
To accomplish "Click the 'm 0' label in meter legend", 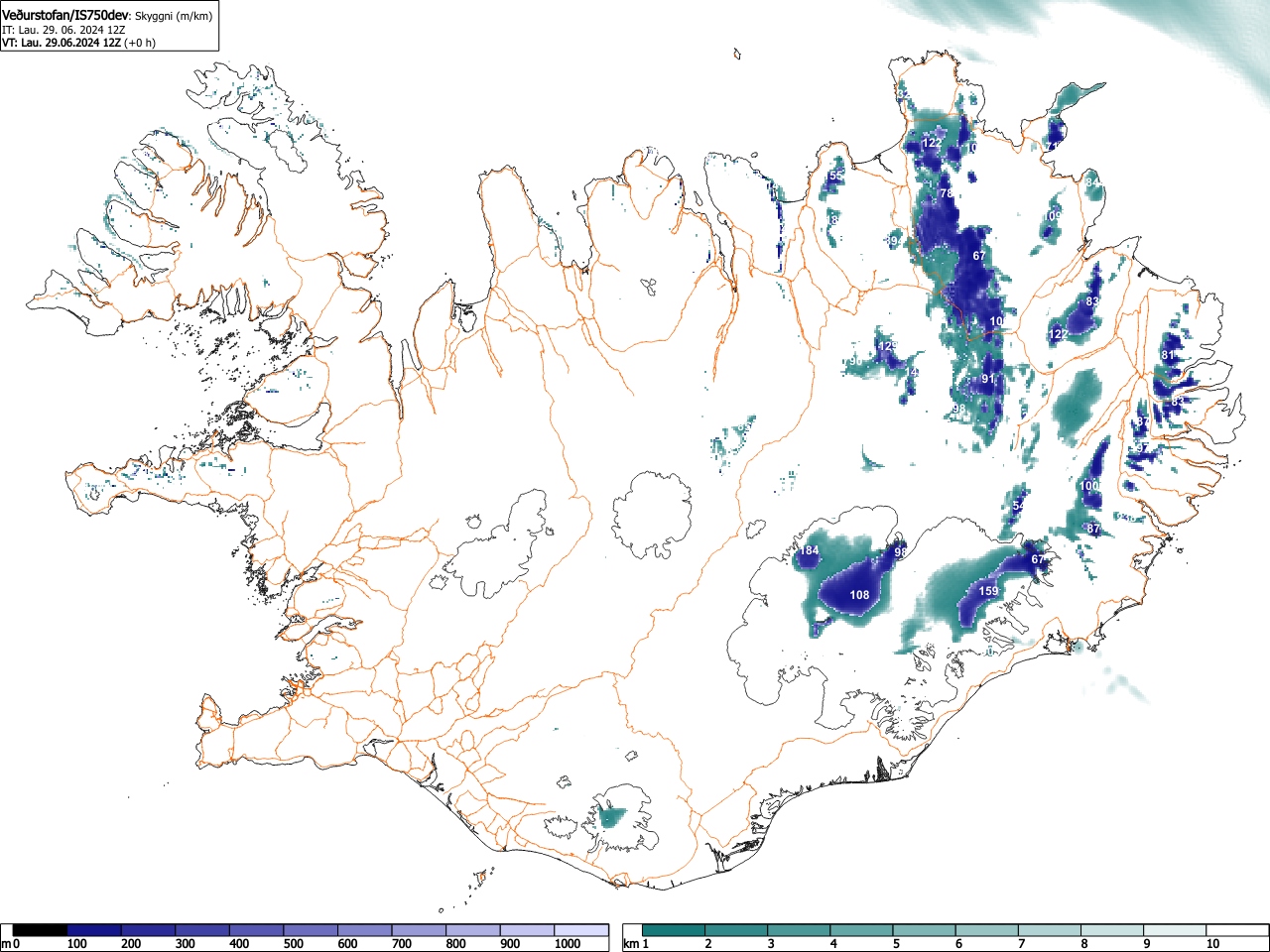I will 10,944.
